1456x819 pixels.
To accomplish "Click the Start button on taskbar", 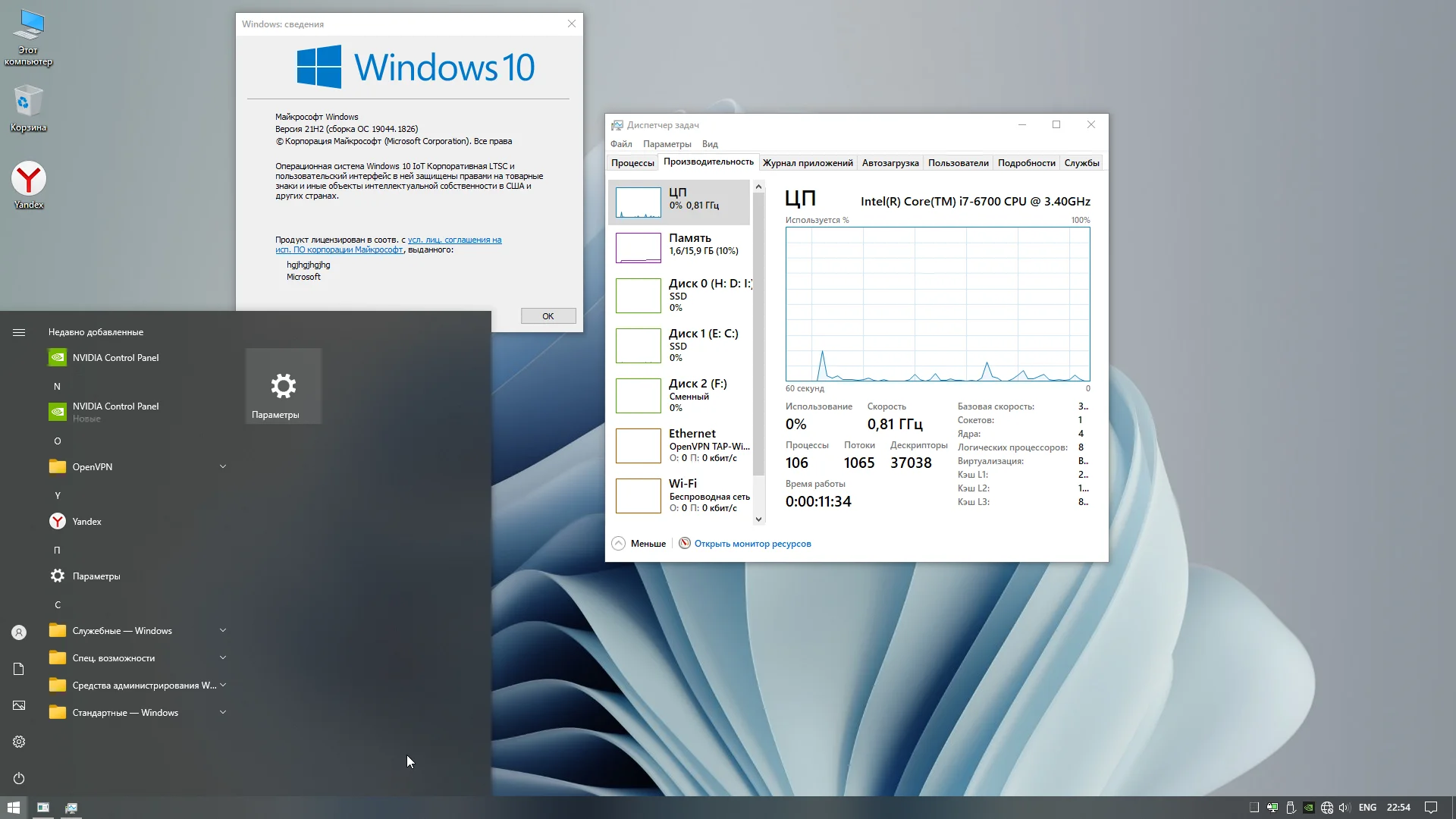I will 14,808.
